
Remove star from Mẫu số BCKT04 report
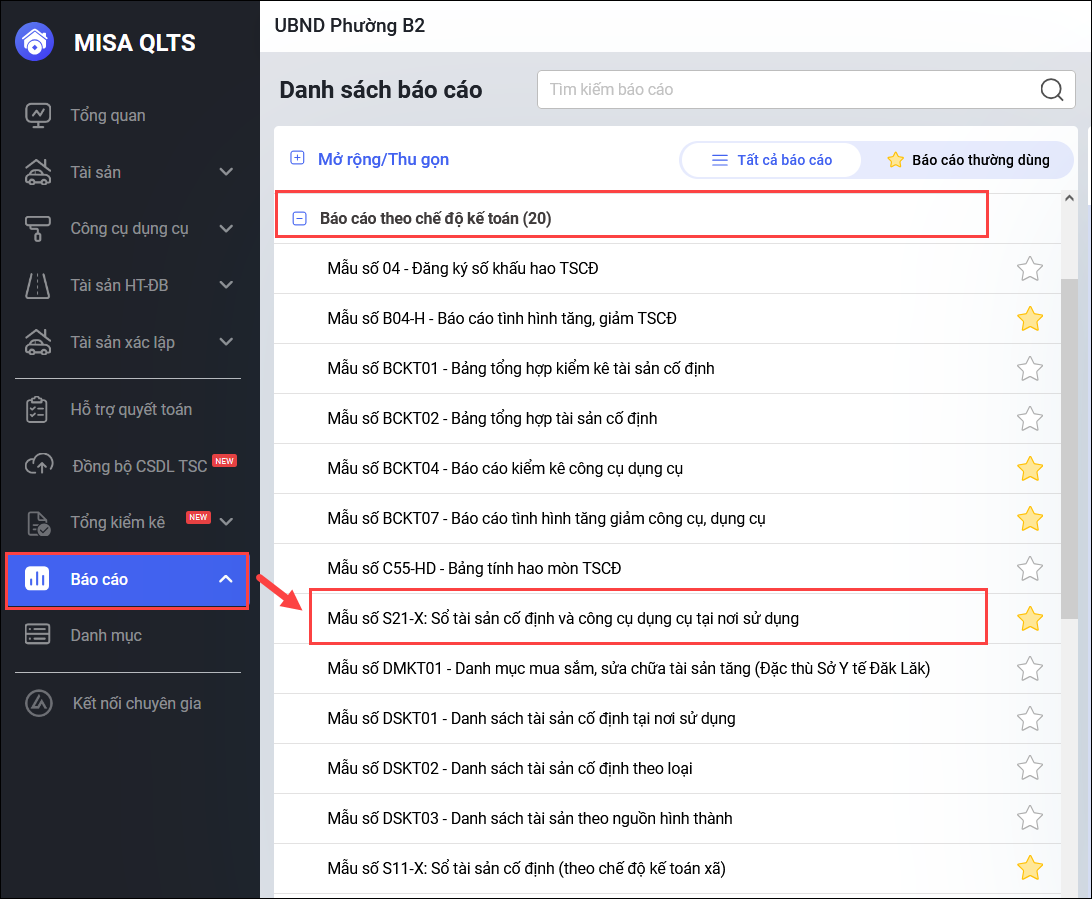coord(1030,469)
